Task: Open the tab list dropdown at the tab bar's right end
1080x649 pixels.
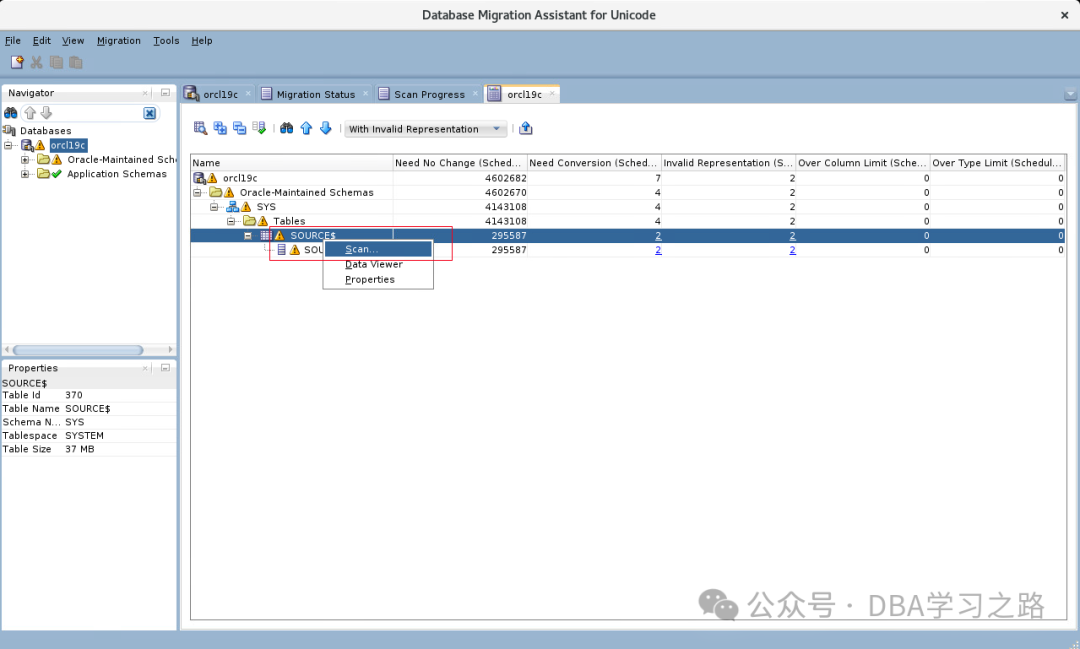Action: (1070, 94)
